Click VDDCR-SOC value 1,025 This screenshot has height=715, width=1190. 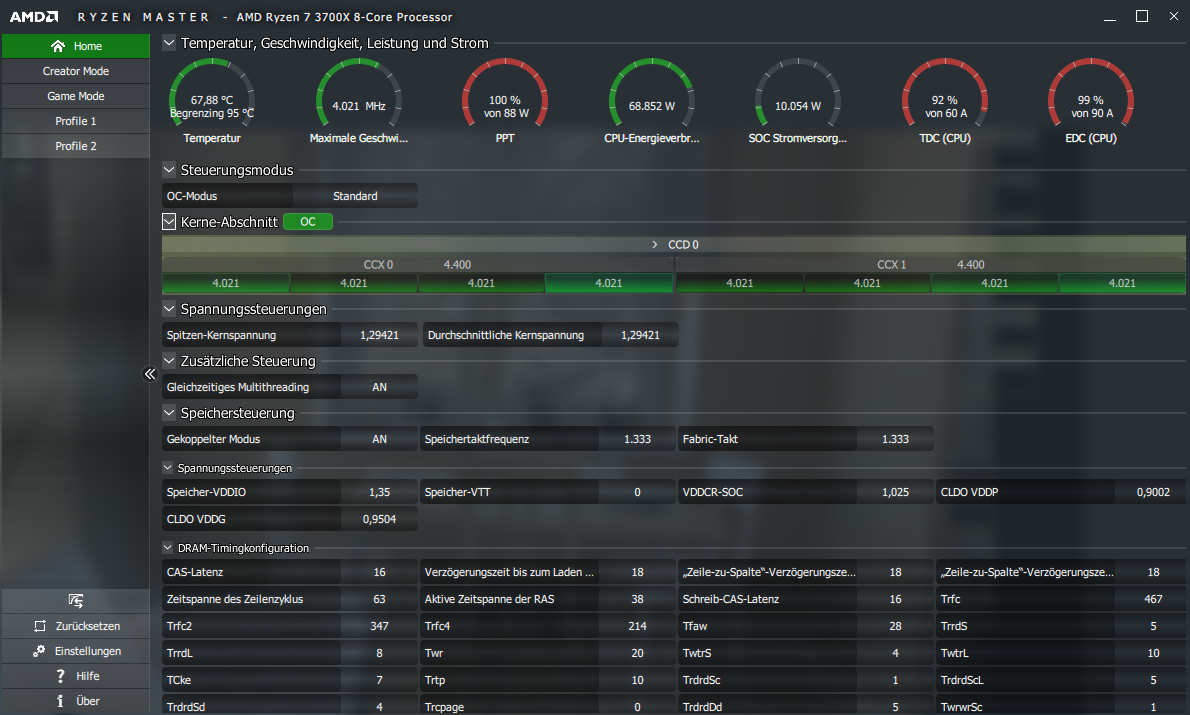(x=895, y=492)
